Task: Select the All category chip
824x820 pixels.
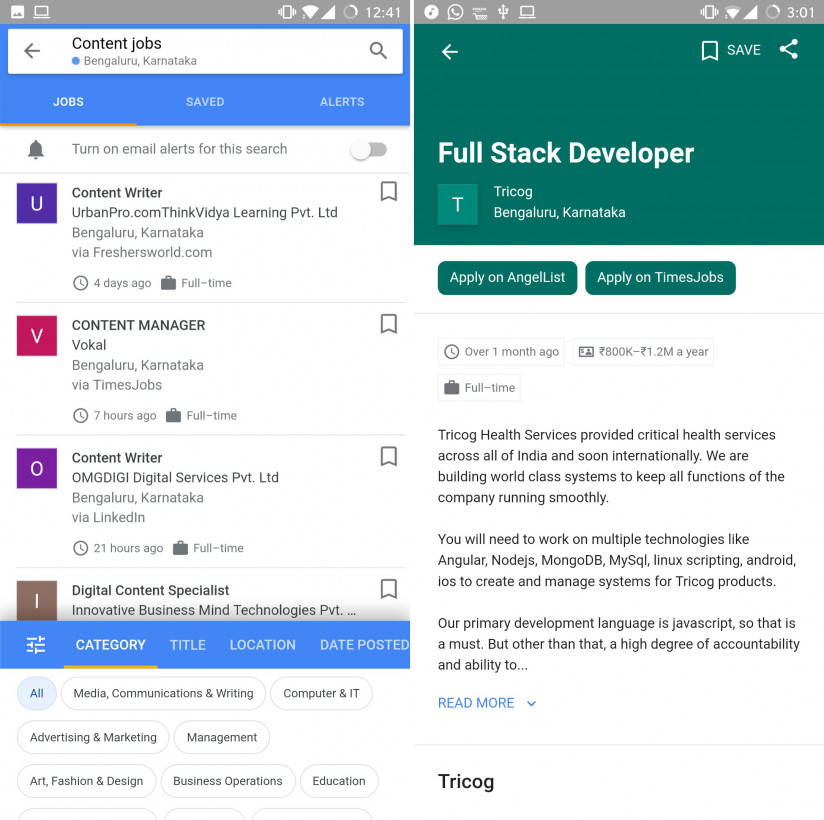Action: click(37, 693)
